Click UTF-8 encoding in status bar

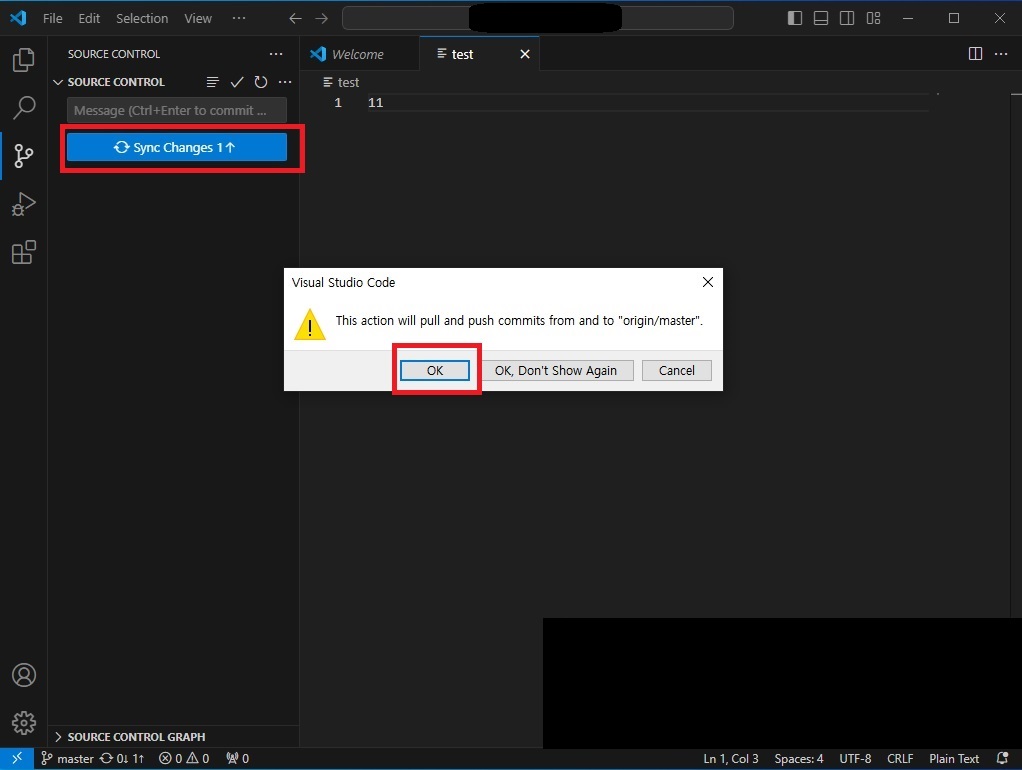pos(855,758)
